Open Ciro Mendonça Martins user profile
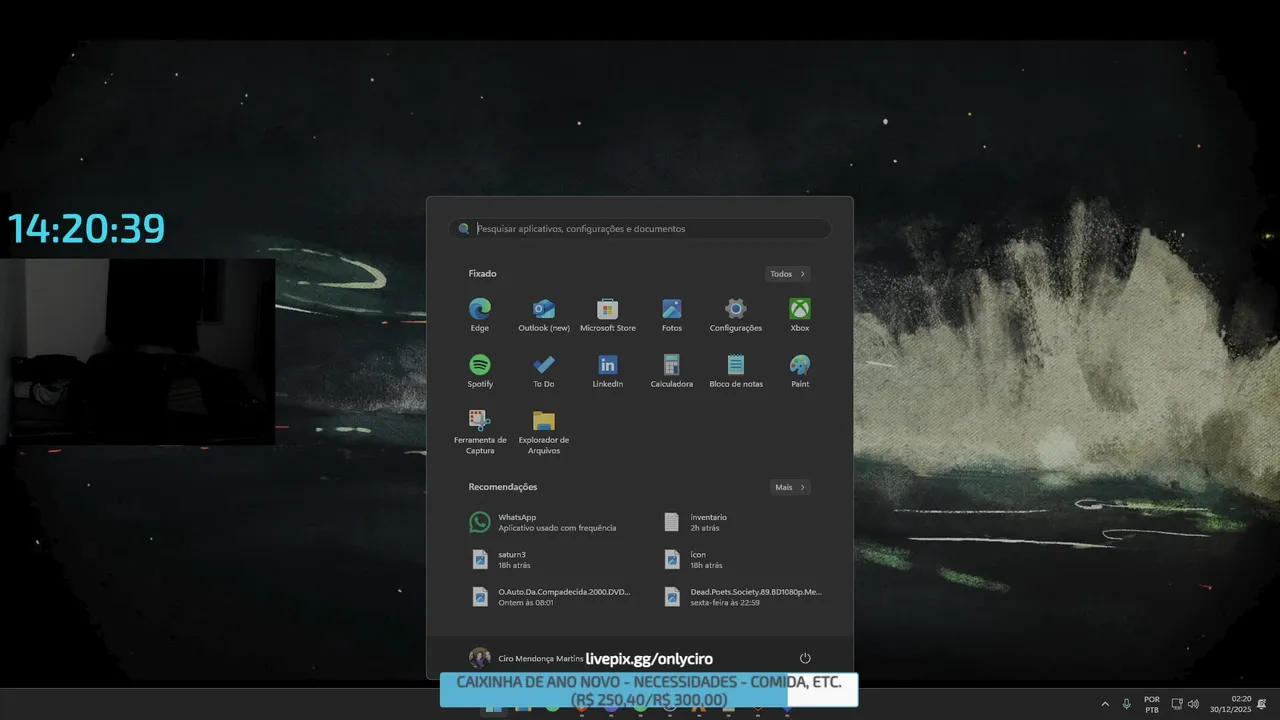 (526, 658)
